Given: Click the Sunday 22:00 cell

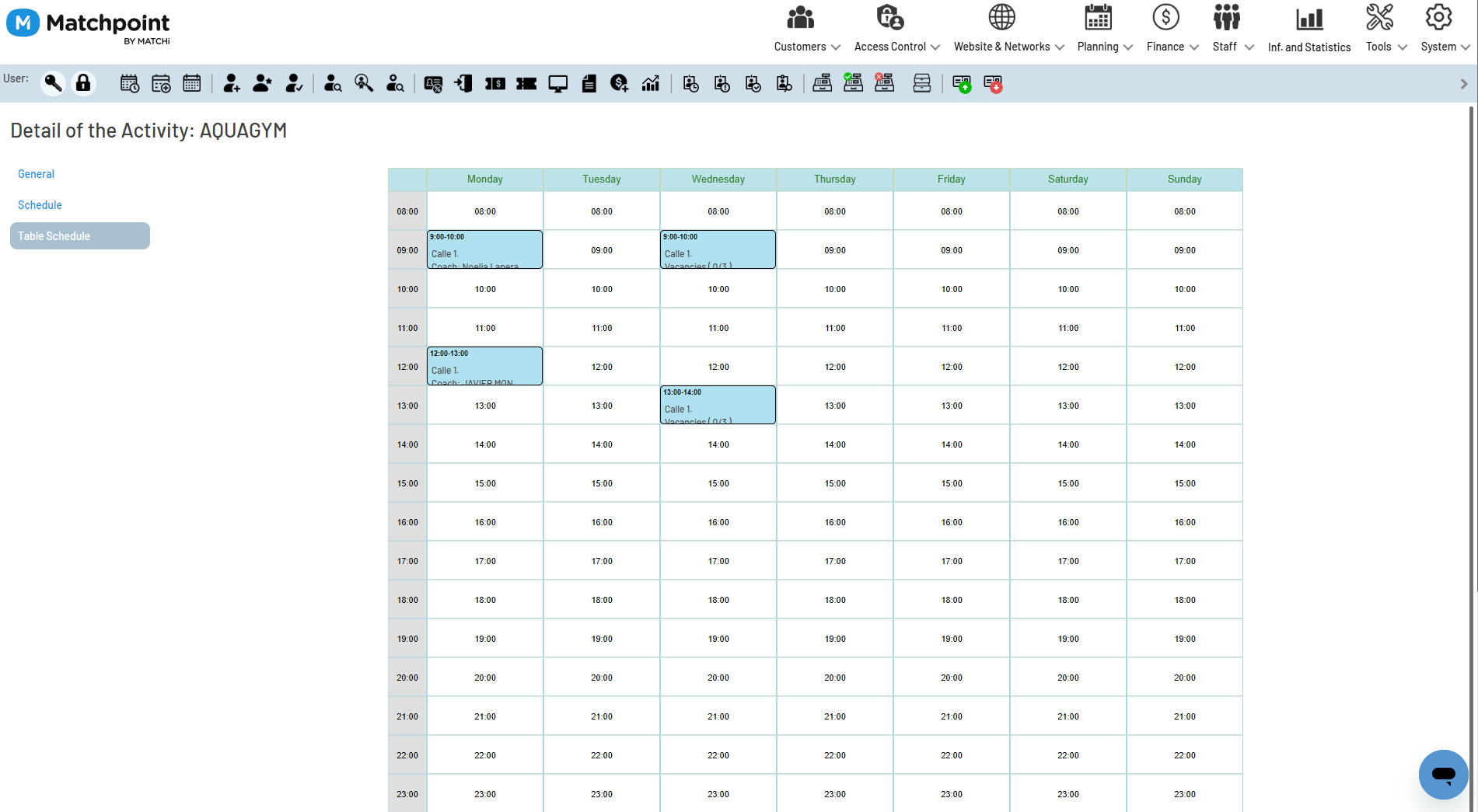Looking at the screenshot, I should coord(1185,755).
